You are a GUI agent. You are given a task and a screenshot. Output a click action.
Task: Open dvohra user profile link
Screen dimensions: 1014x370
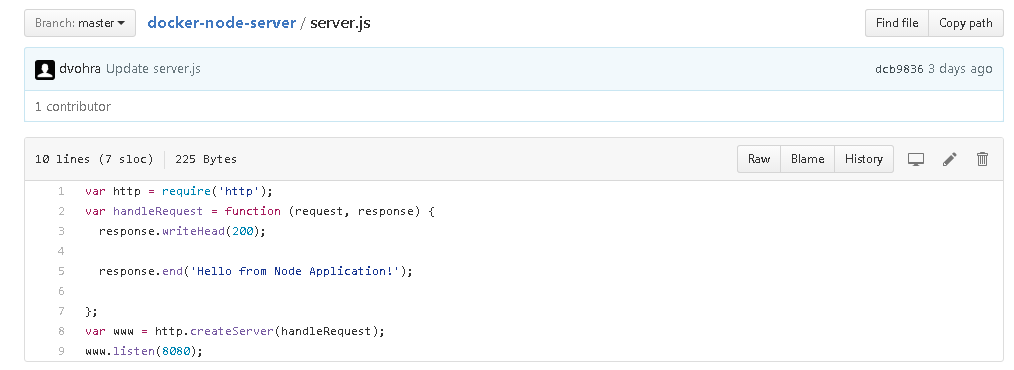[80, 69]
